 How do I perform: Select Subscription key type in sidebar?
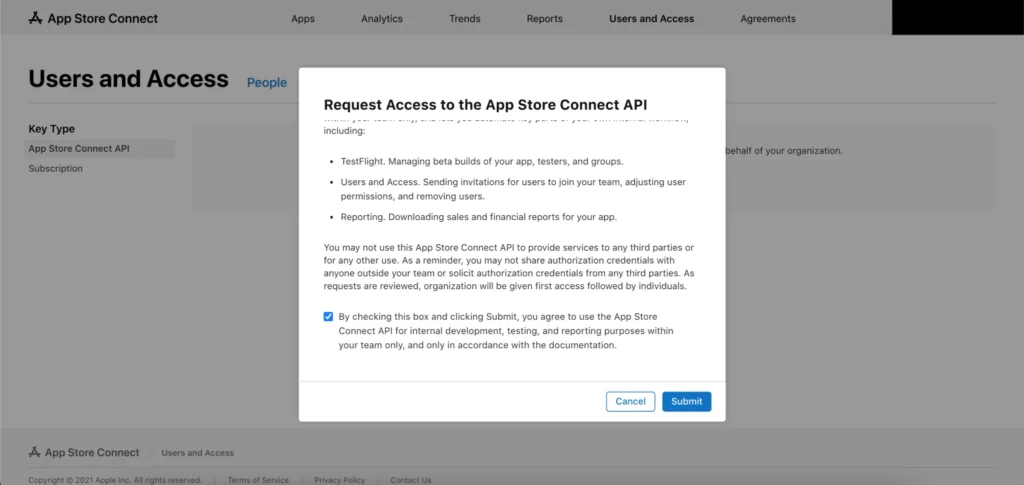point(56,168)
